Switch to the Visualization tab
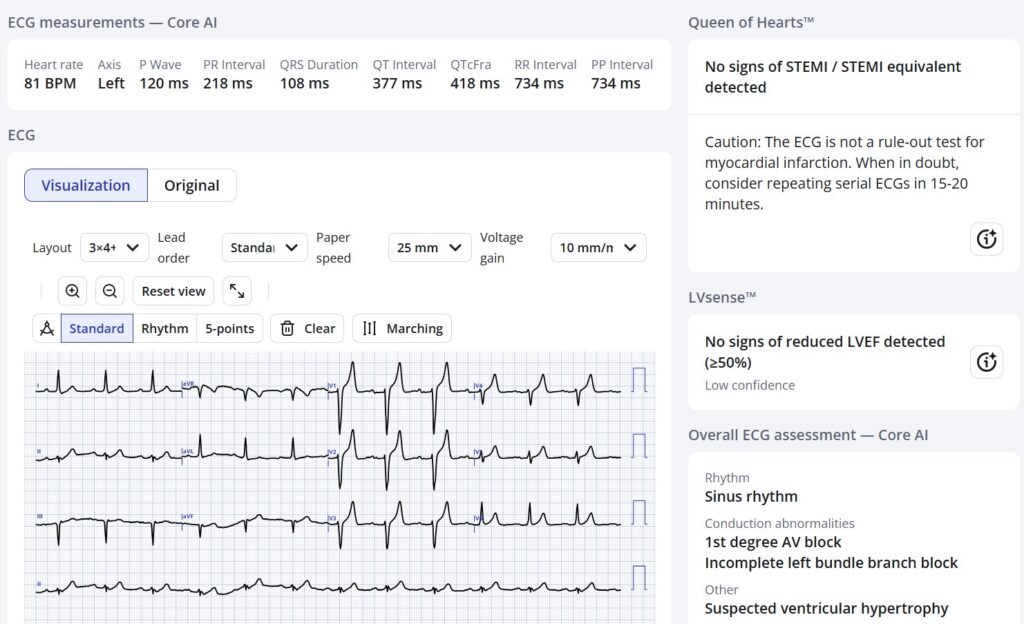Viewport: 1024px width, 624px height. 86,185
